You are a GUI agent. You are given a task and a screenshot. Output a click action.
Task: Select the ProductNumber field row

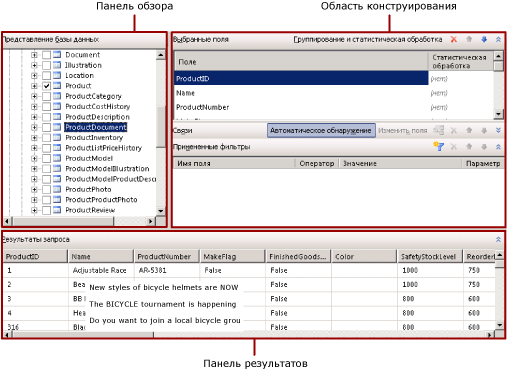click(x=301, y=107)
